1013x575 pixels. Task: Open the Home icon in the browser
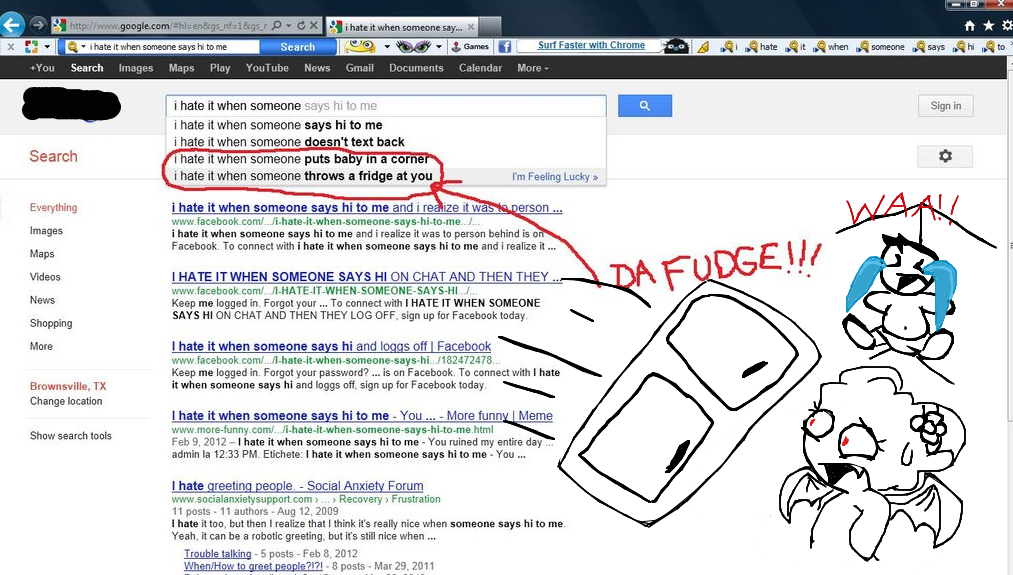click(x=969, y=26)
